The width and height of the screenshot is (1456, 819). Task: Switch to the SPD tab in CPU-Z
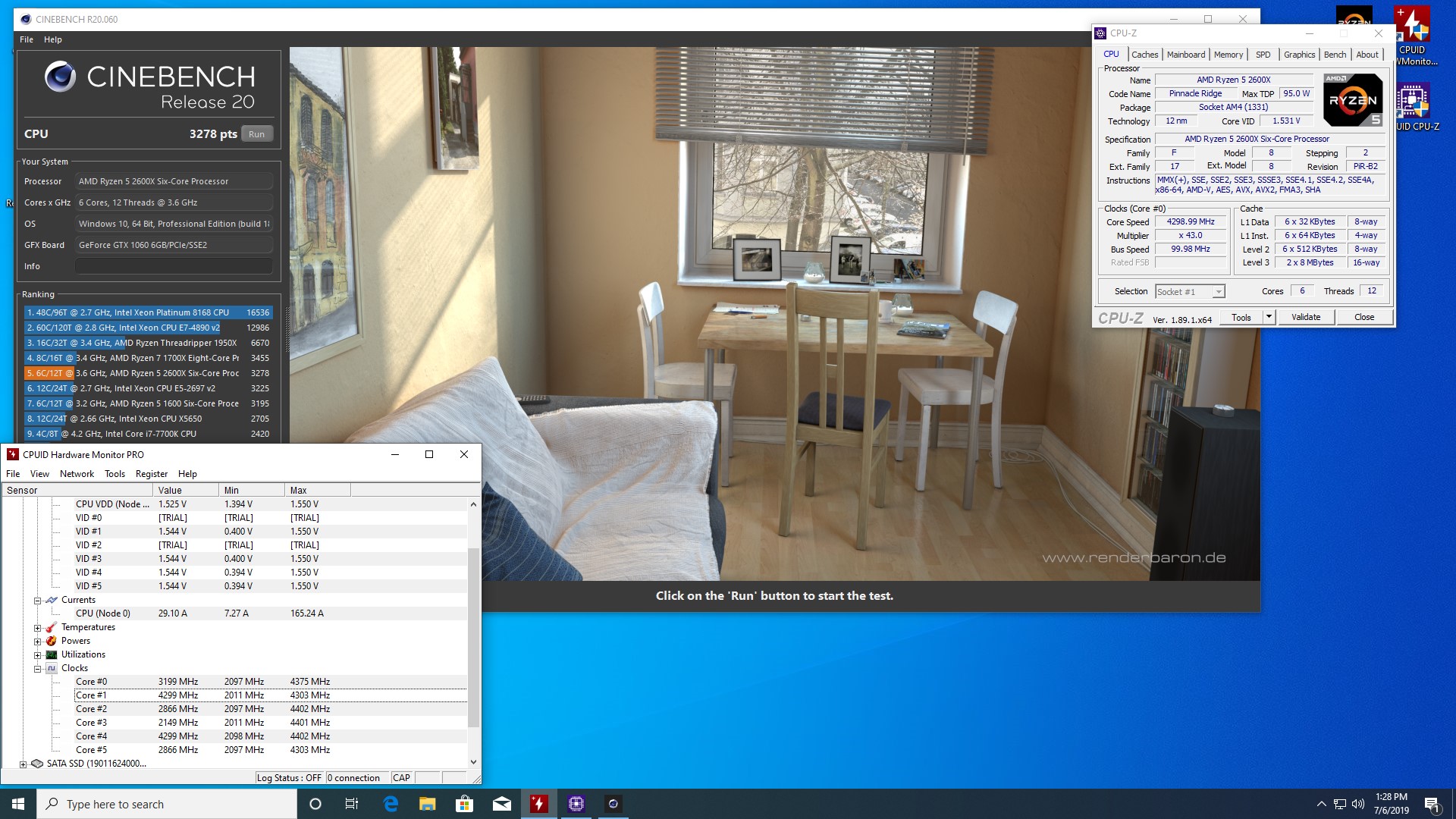pos(1263,55)
